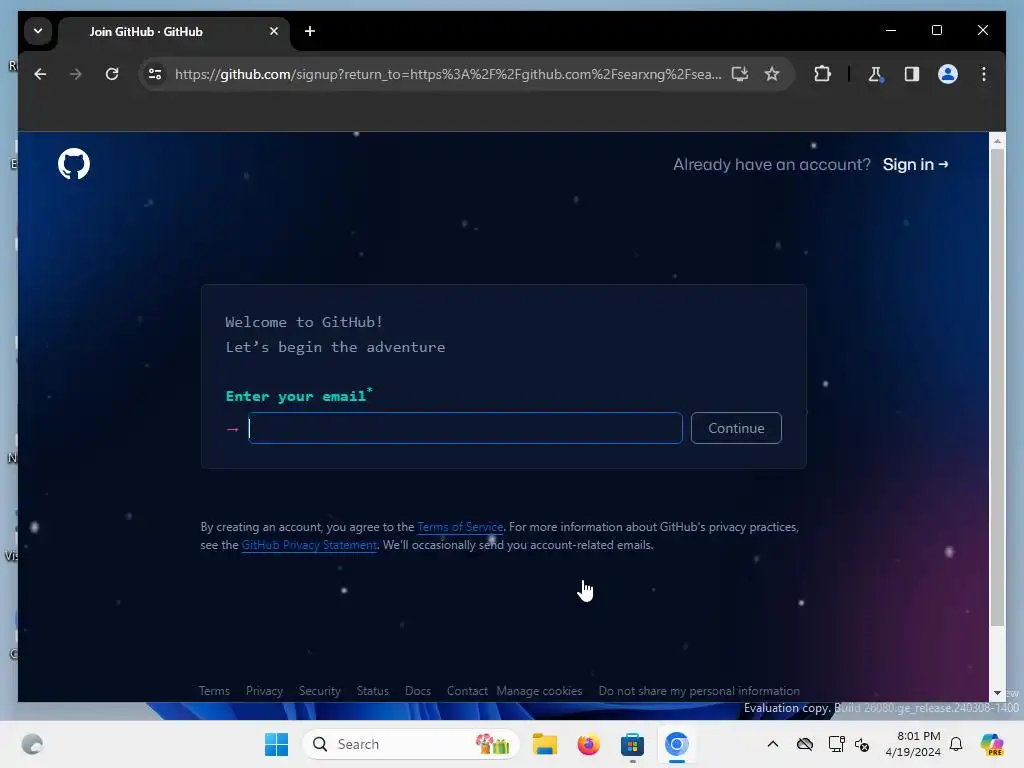Click the cloud sync tray icon
The height and width of the screenshot is (768, 1024).
click(805, 744)
